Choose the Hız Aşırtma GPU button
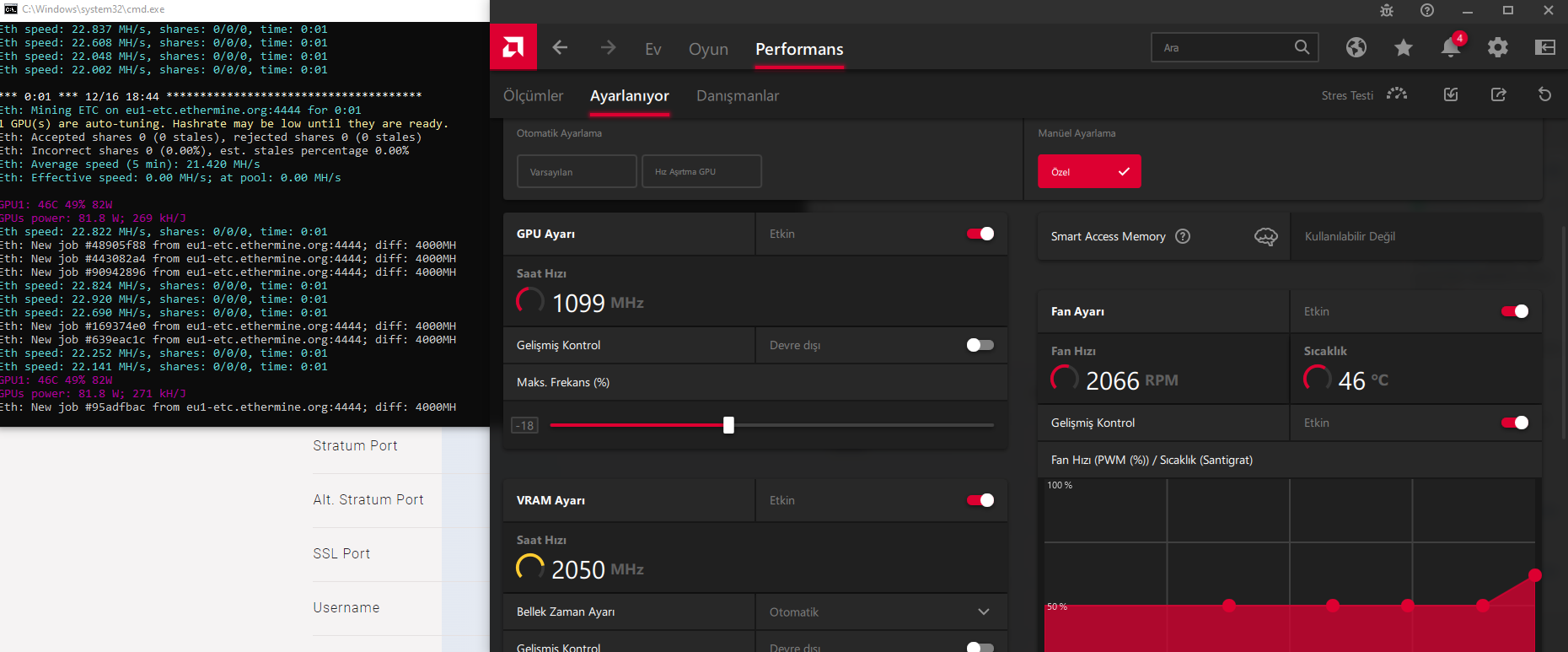Image resolution: width=1568 pixels, height=652 pixels. (701, 171)
